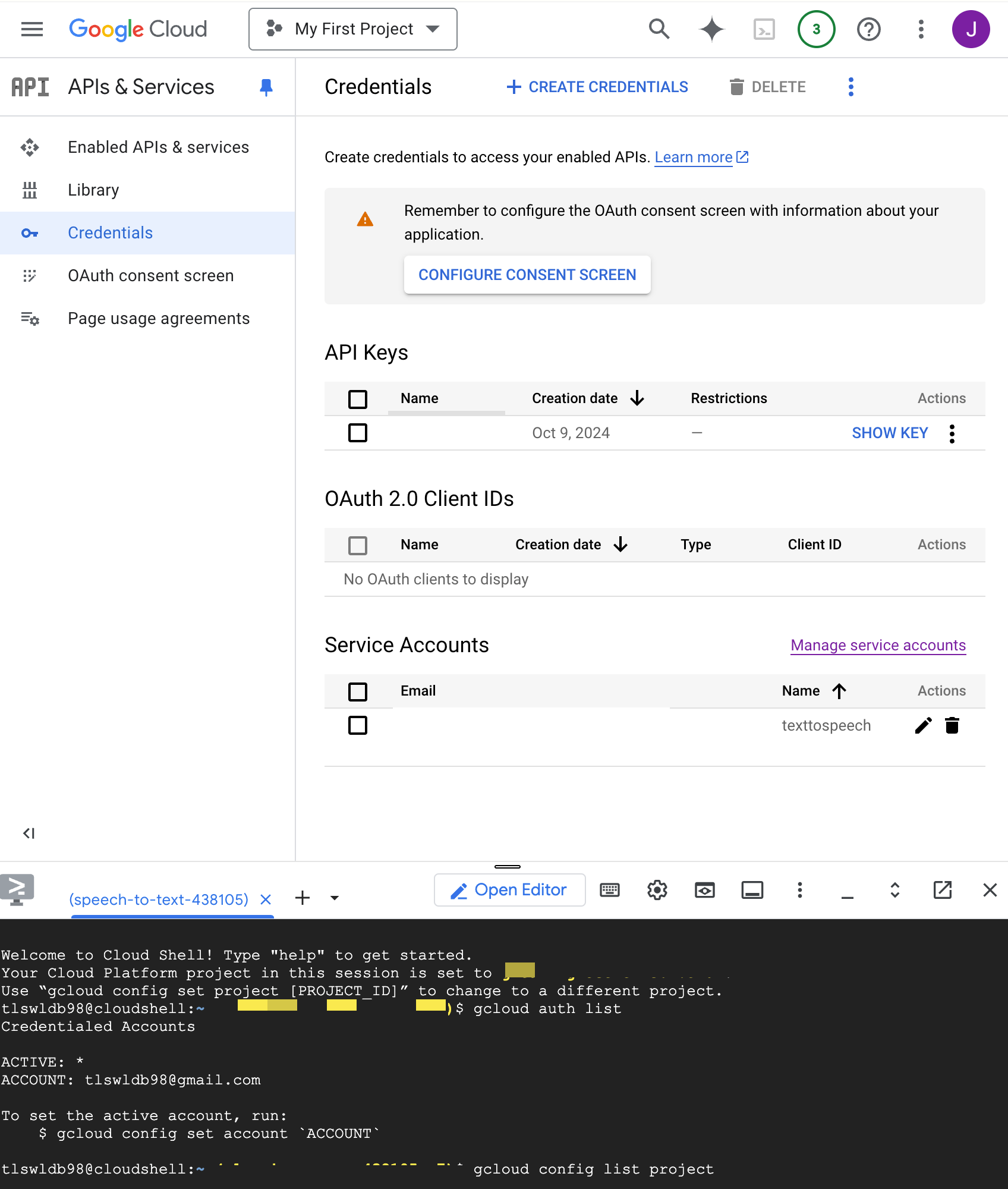Click Manage service accounts link
1008x1189 pixels.
pos(878,645)
